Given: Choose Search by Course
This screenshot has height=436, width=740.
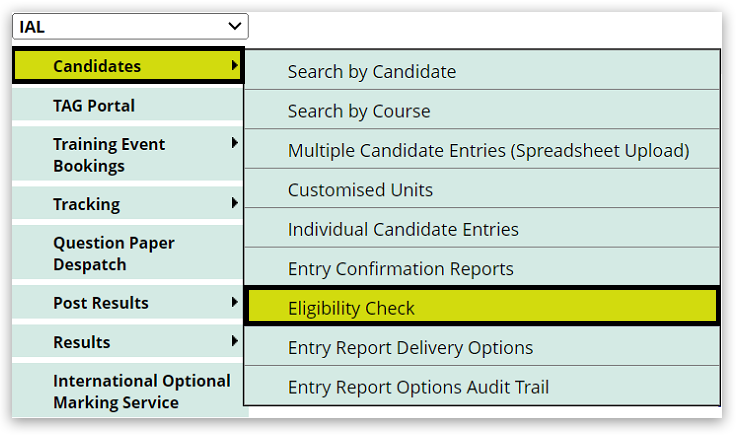Looking at the screenshot, I should (x=359, y=111).
